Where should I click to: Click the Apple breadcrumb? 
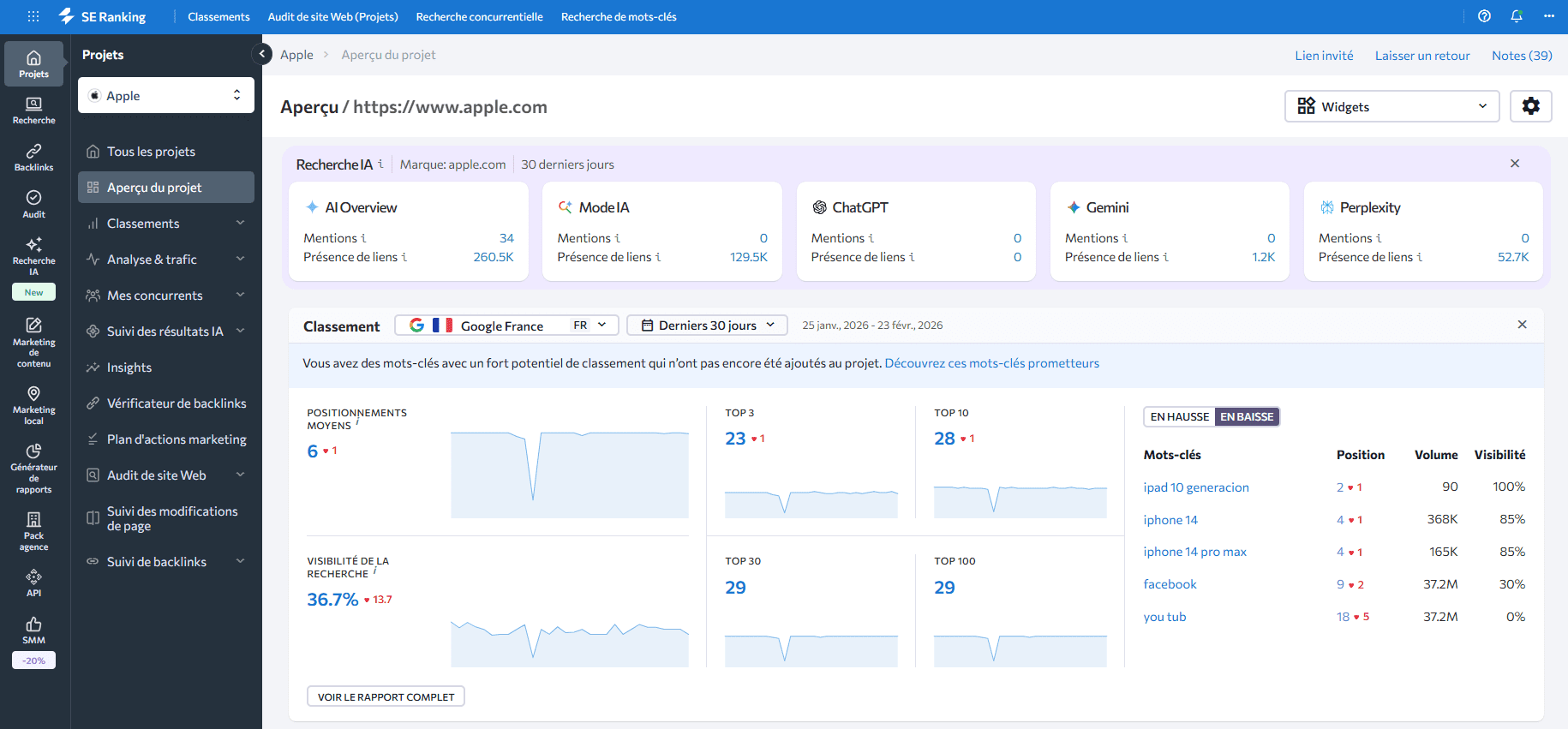coord(296,55)
